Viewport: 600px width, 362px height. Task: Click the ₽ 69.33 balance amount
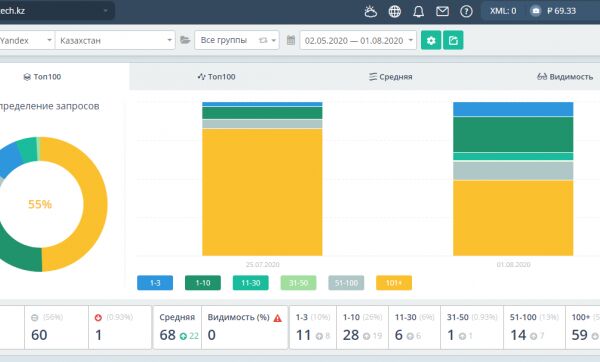(x=561, y=11)
